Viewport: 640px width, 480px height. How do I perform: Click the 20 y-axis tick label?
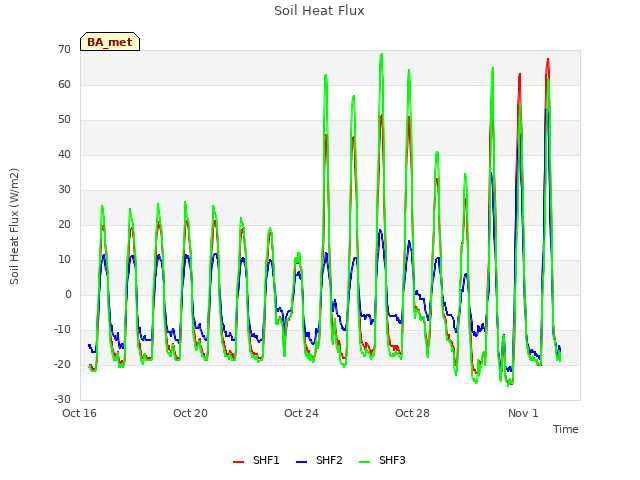(64, 224)
